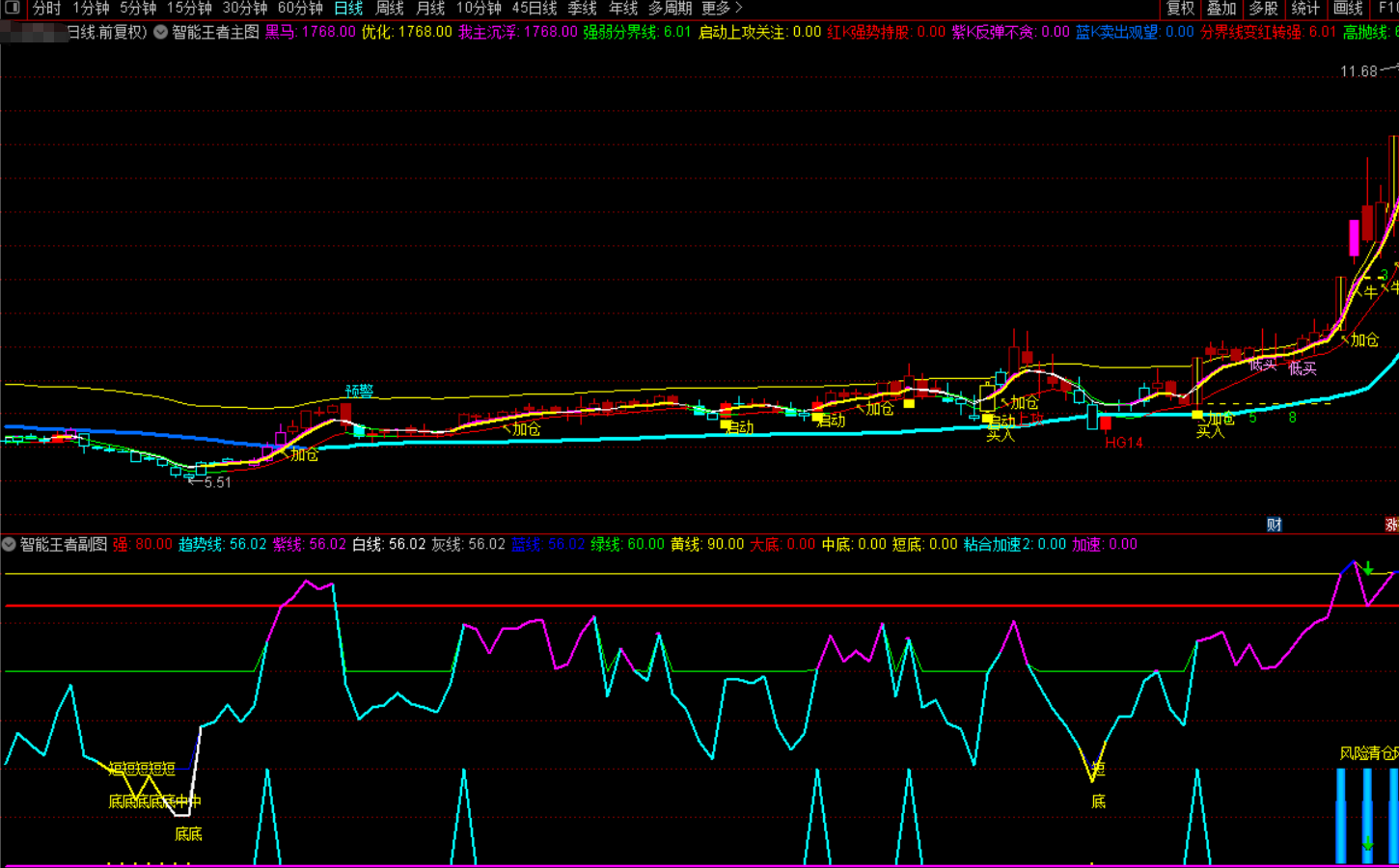Screen dimensions: 1399x868
Task: Select the 10分钟 period tab
Action: [x=479, y=8]
